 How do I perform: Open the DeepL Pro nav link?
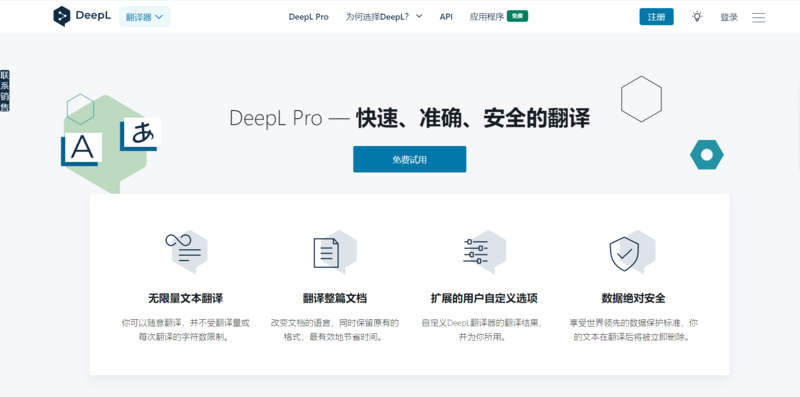click(x=309, y=17)
